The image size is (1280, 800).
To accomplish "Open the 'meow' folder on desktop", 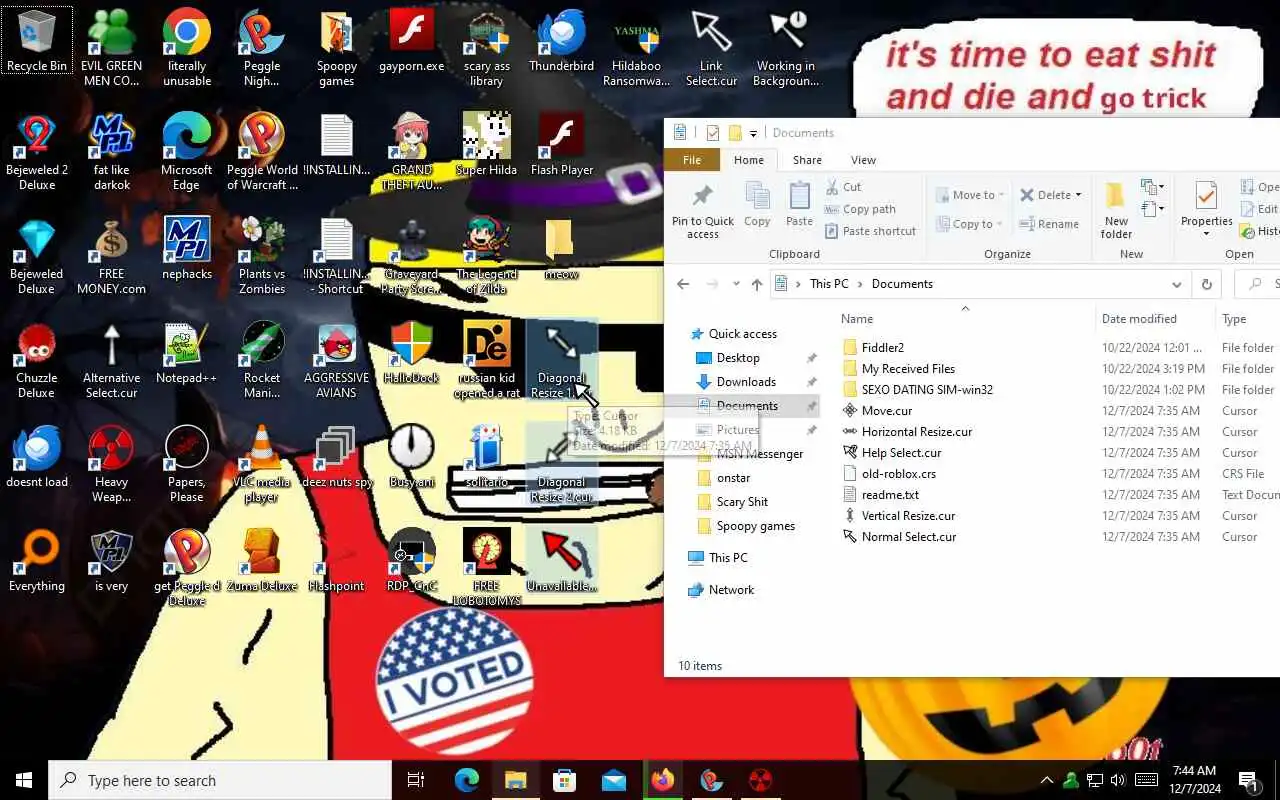I will (x=561, y=250).
